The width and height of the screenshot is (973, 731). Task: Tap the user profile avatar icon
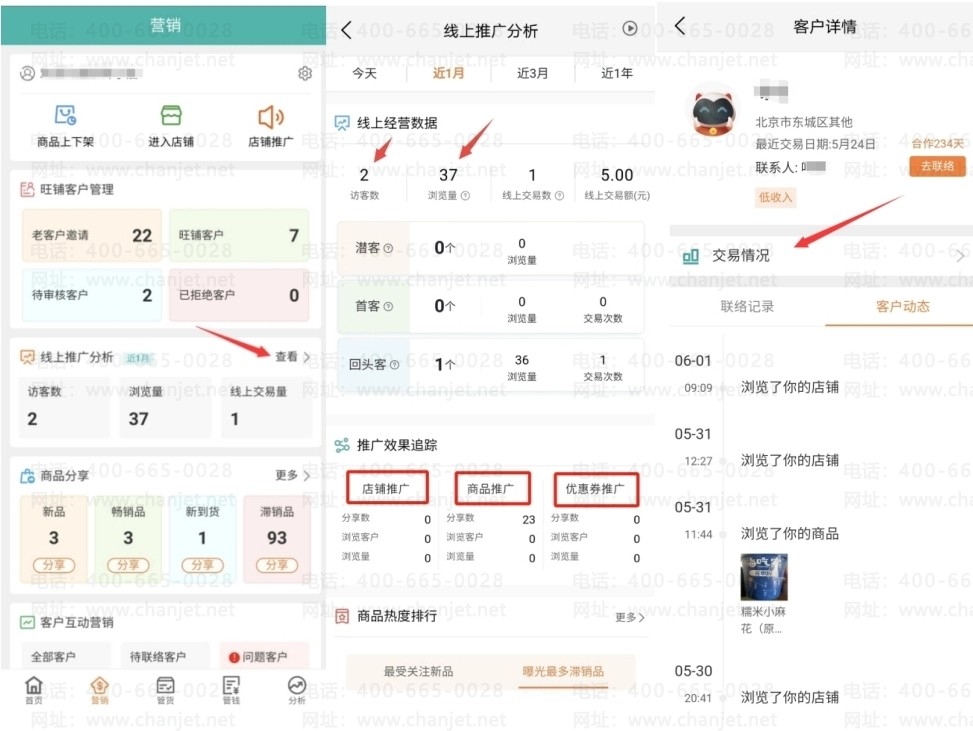(x=27, y=74)
